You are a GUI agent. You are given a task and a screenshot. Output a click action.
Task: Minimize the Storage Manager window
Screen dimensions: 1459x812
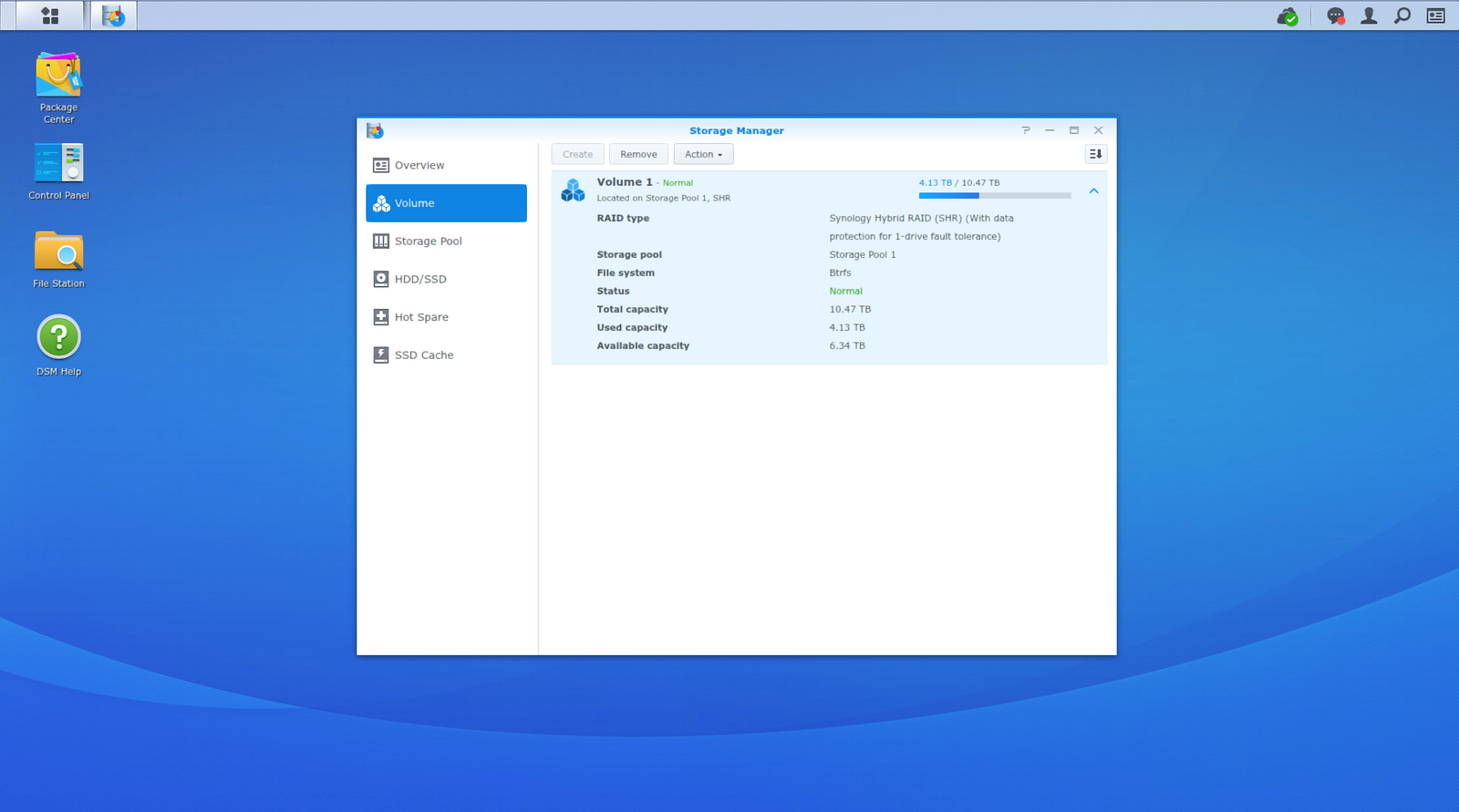(1050, 130)
